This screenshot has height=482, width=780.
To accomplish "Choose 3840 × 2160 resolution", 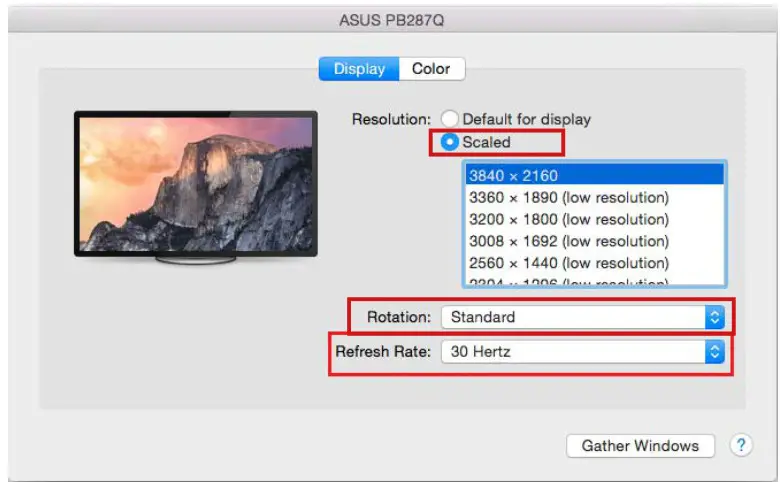I will tap(594, 176).
